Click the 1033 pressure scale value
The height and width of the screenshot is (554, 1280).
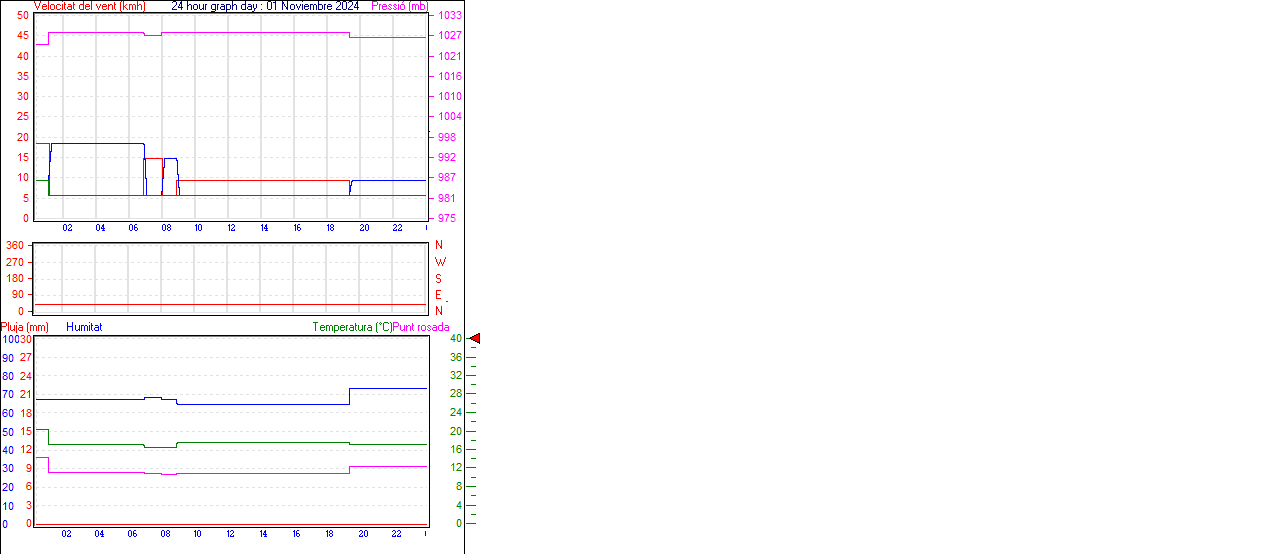[449, 16]
